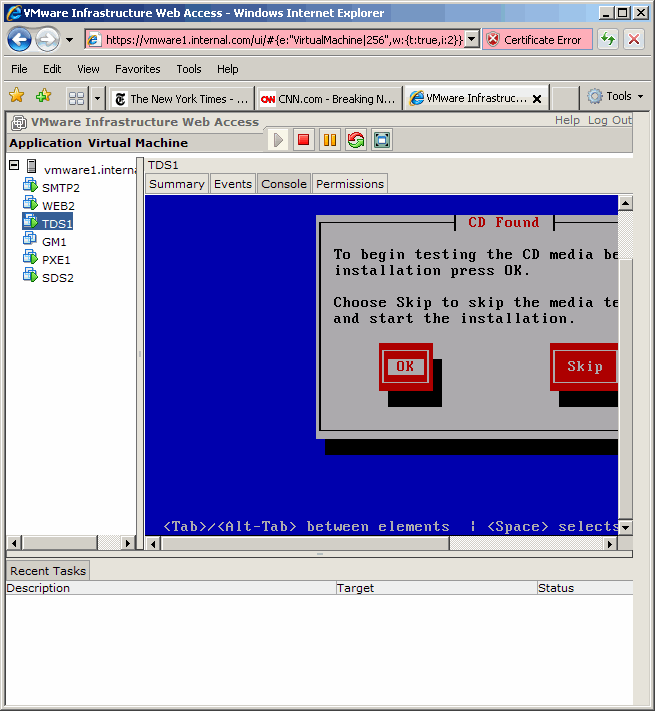Click the Log Out link
This screenshot has height=711, width=655.
point(609,120)
